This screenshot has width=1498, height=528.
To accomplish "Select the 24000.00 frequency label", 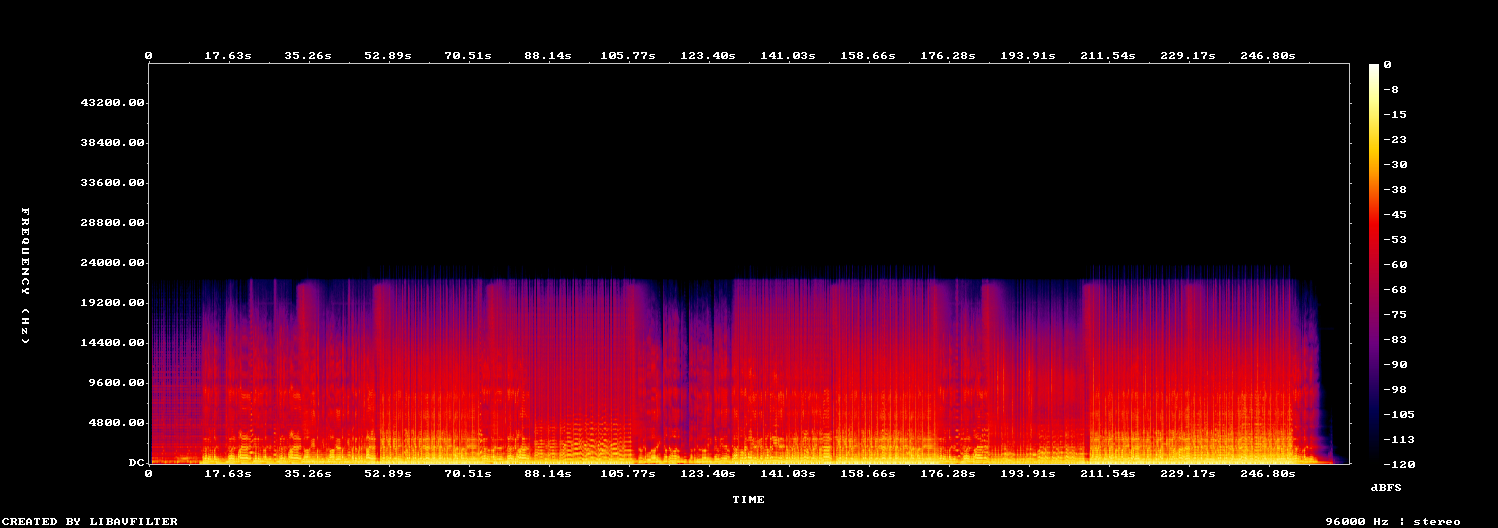I will coord(112,263).
